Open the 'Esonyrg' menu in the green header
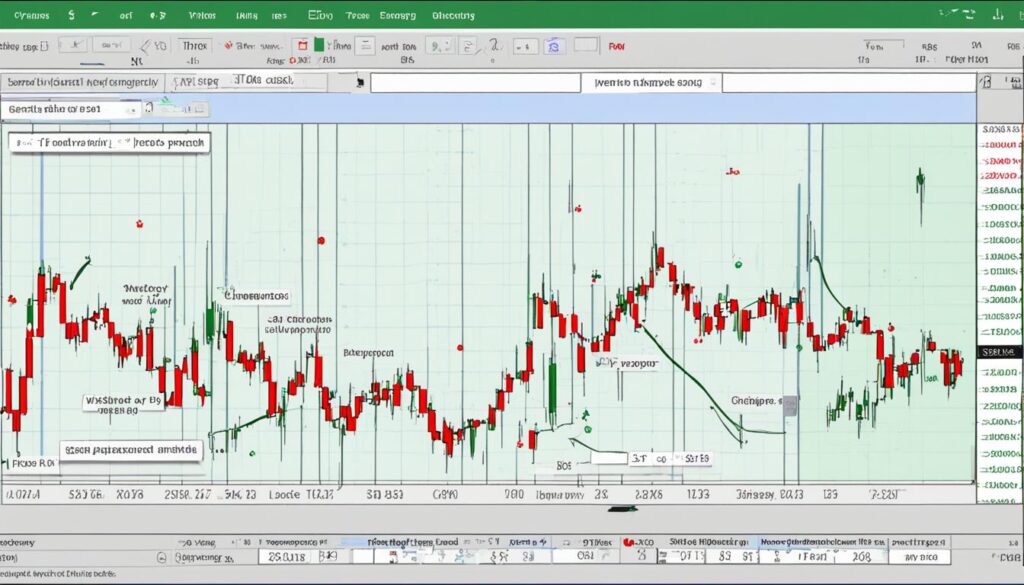The image size is (1024, 585). tap(397, 15)
